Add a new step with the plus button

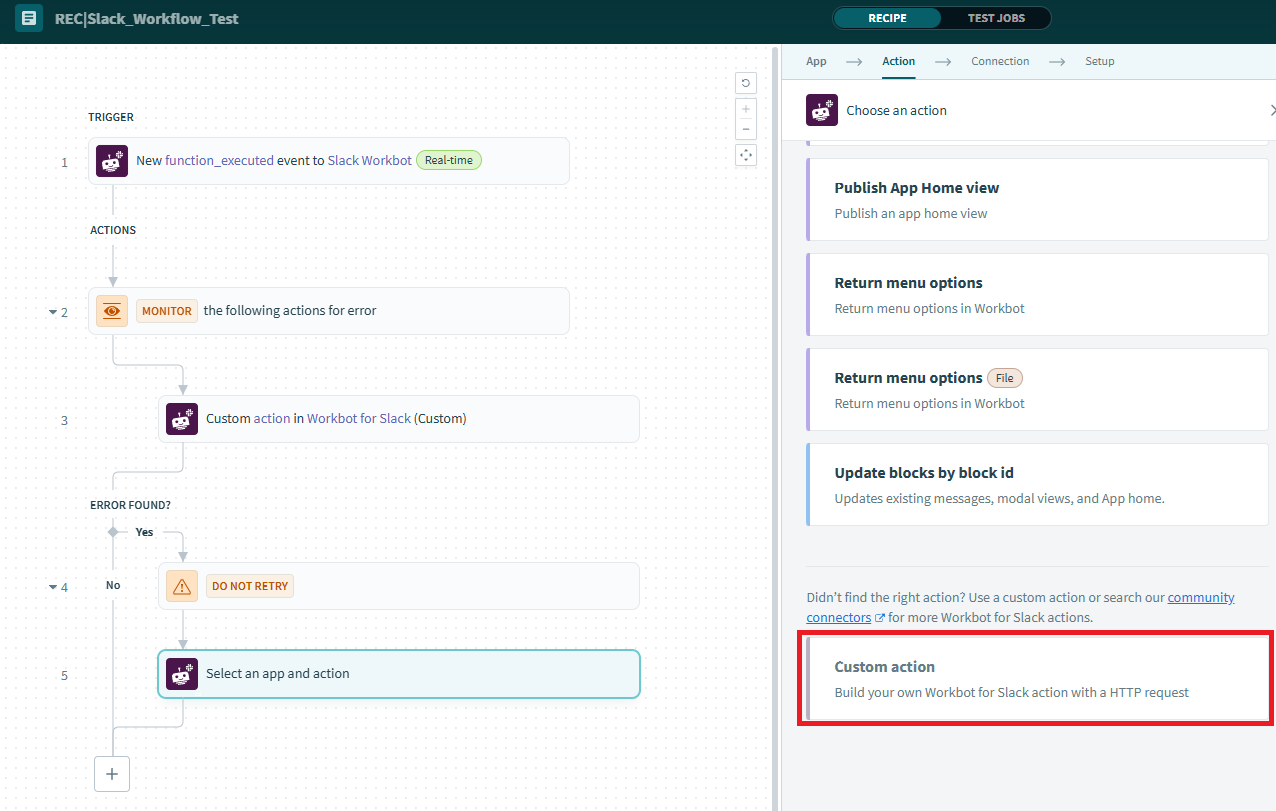[112, 774]
